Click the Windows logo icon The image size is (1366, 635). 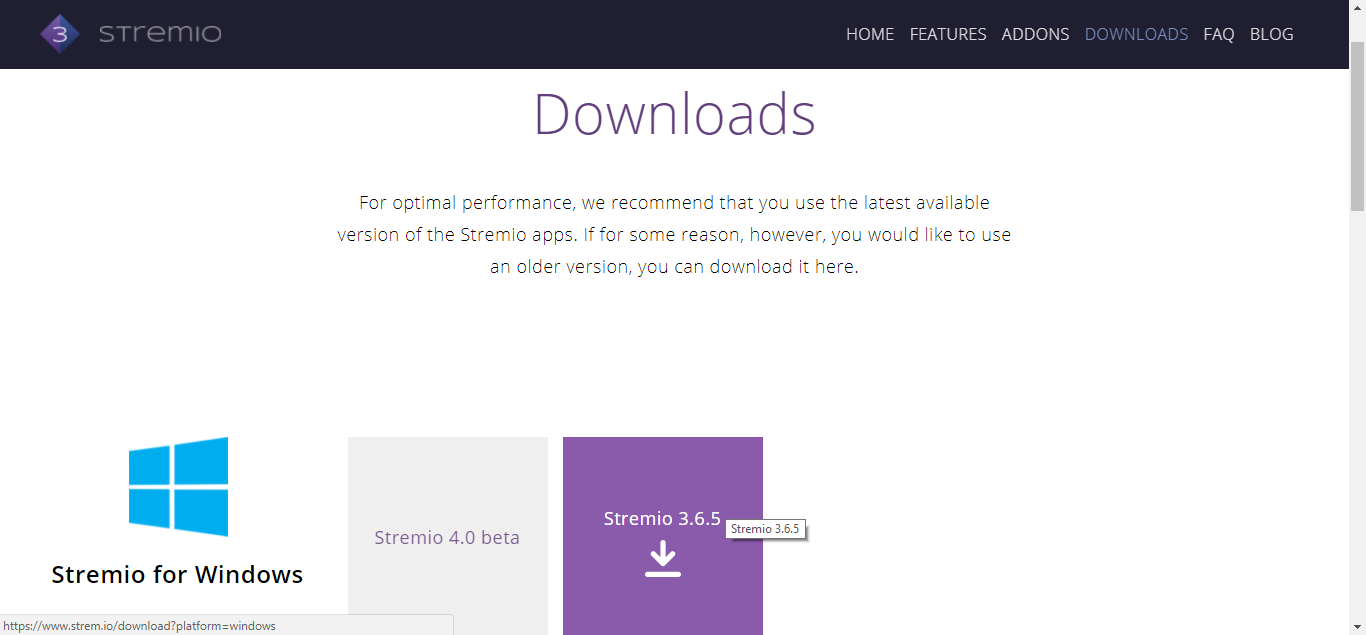[x=178, y=486]
